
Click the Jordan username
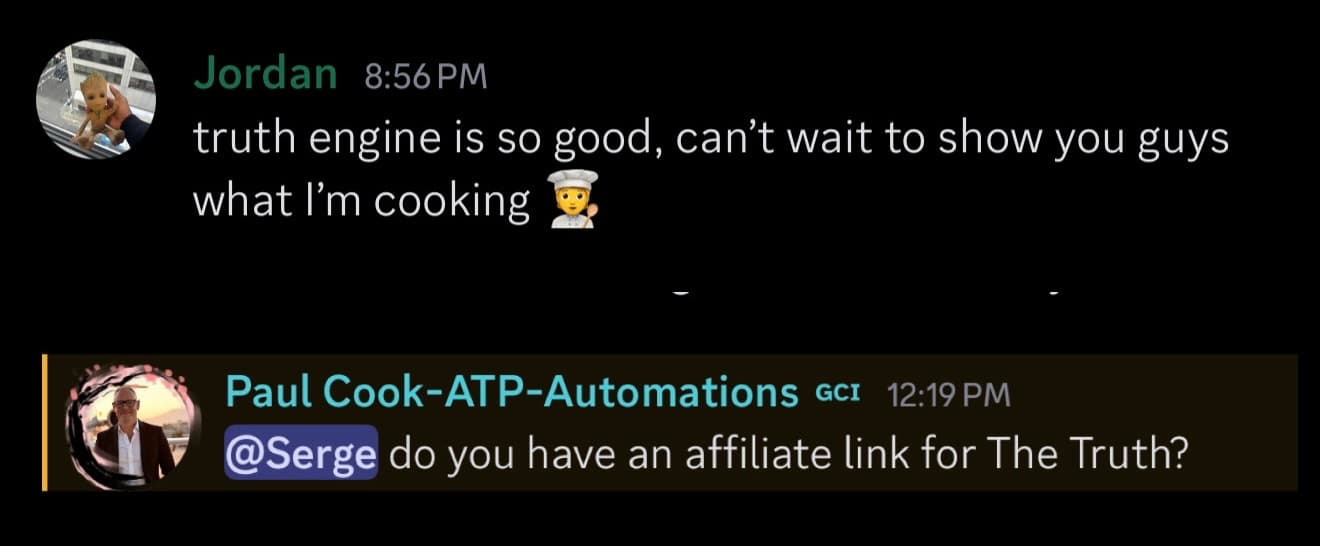click(265, 73)
